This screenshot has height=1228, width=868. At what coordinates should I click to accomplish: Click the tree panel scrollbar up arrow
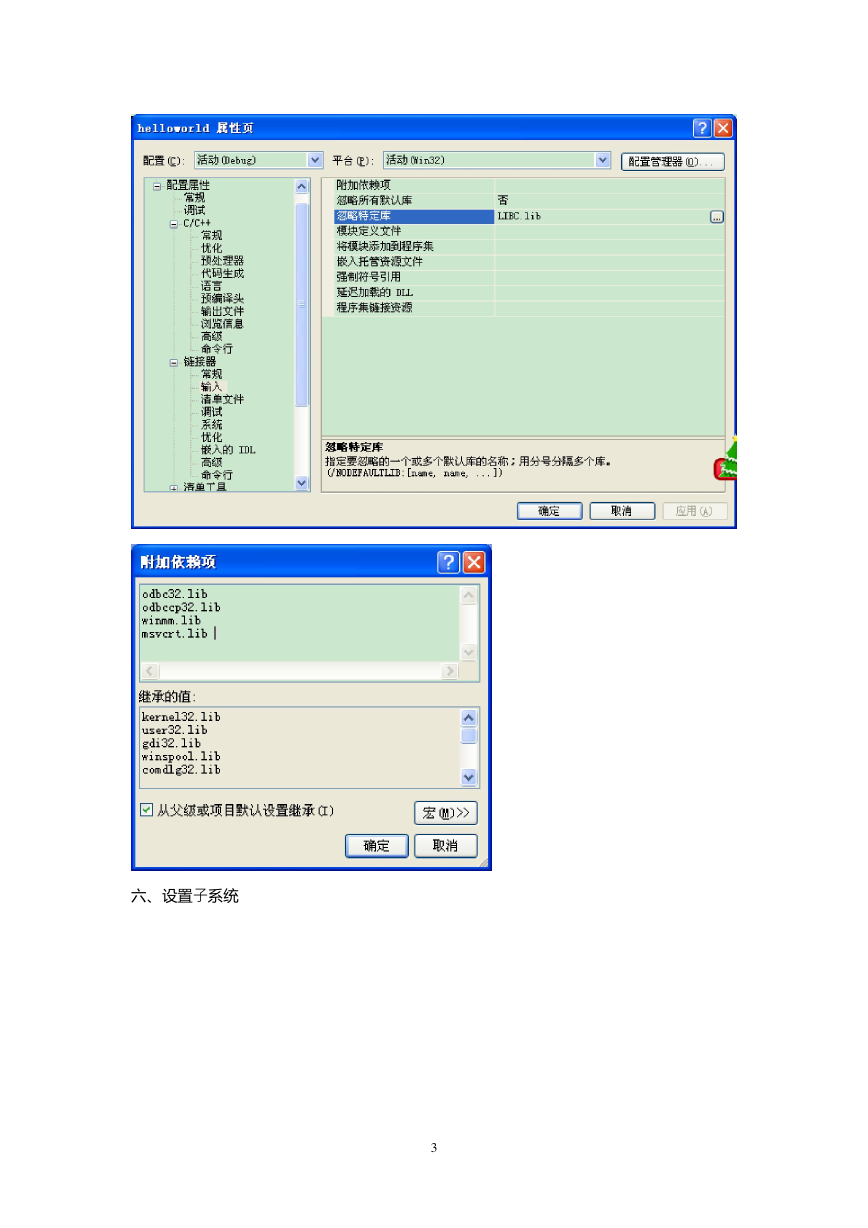click(302, 186)
